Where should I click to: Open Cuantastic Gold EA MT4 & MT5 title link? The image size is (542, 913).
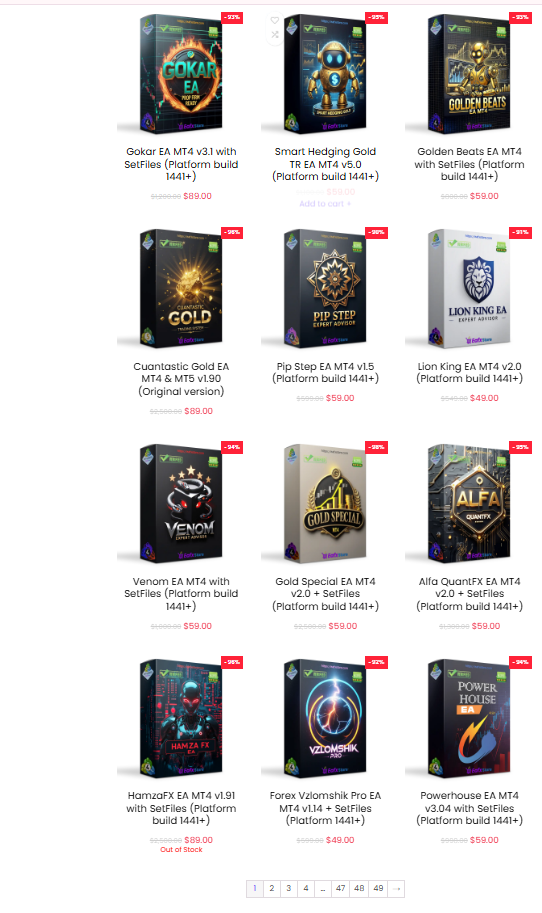(x=181, y=379)
